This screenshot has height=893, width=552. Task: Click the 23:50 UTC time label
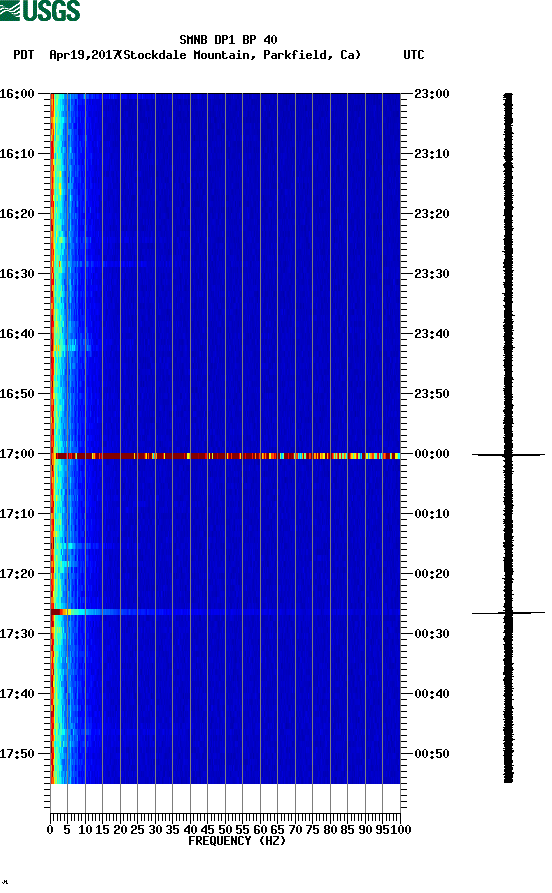(432, 394)
